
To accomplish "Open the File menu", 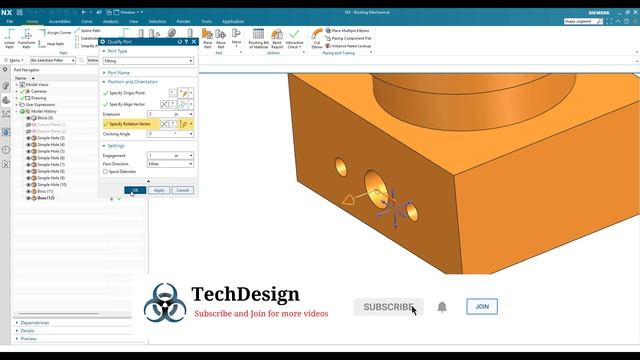I will click(x=9, y=21).
